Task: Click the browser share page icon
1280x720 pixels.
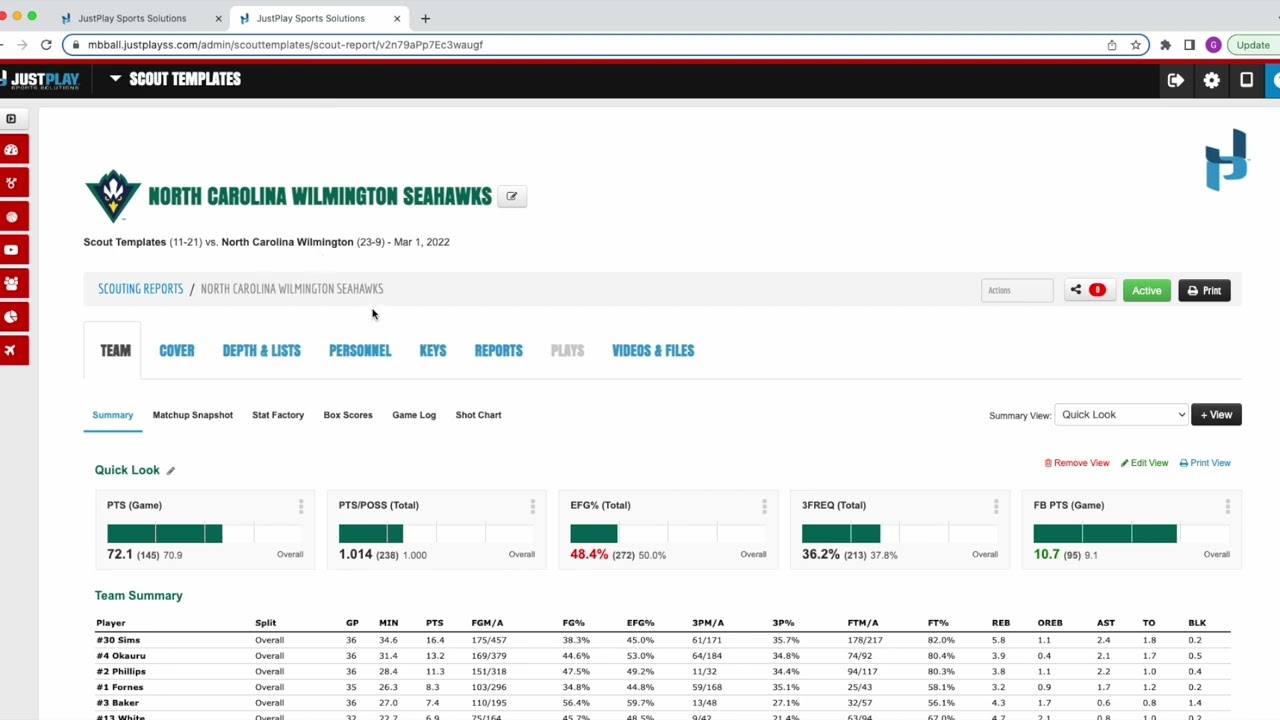Action: coord(1112,45)
